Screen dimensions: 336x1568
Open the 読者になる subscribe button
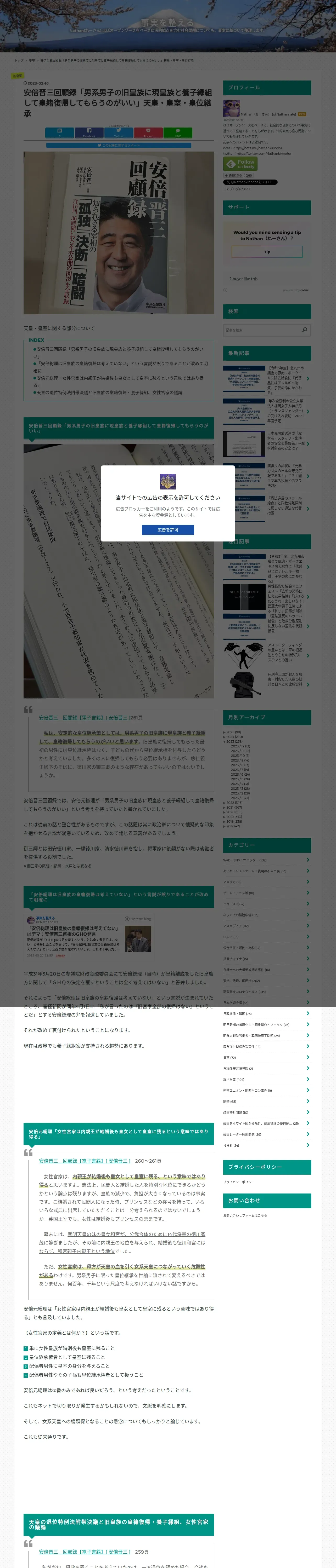pos(234,175)
